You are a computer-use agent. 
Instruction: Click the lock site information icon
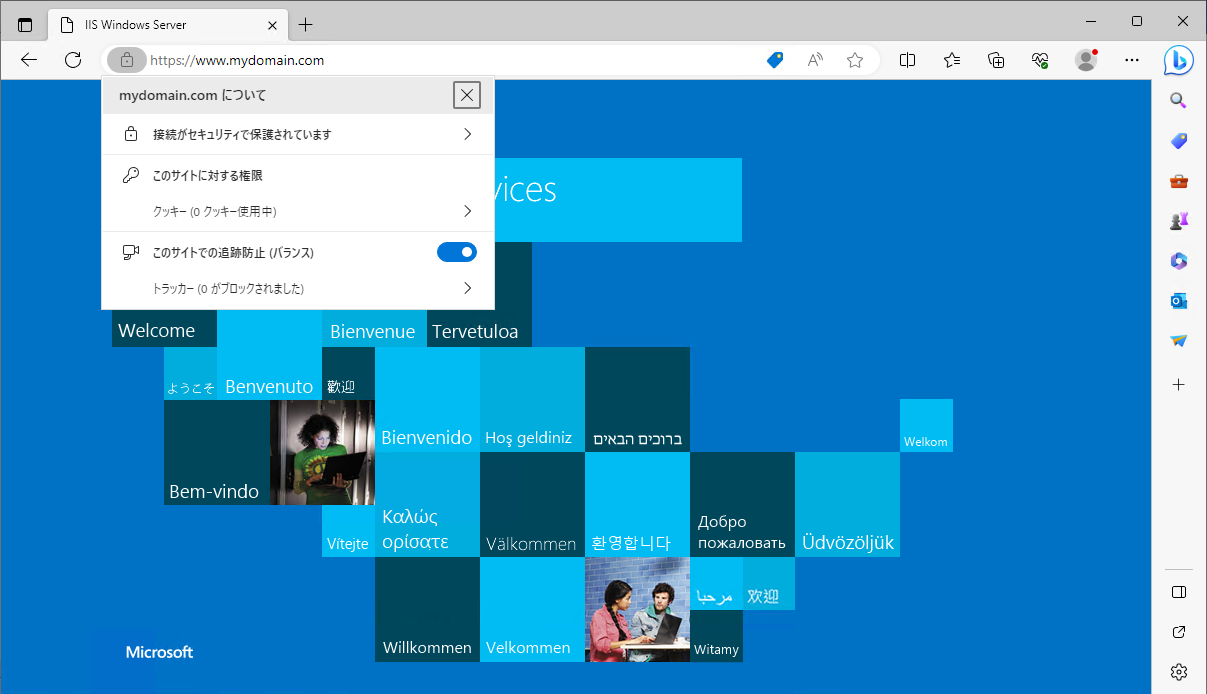coord(127,60)
